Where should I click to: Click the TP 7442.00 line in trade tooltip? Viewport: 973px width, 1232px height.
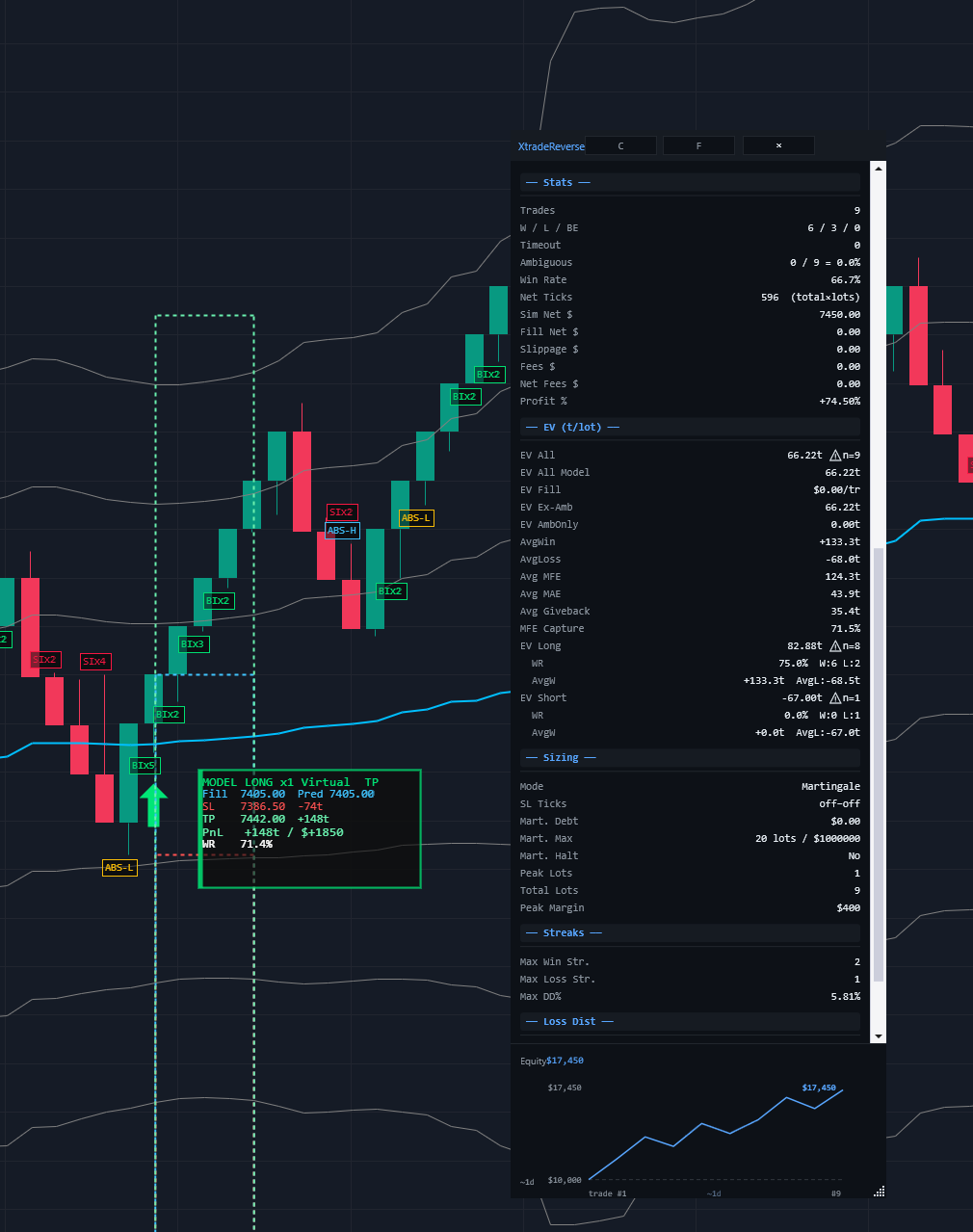pyautogui.click(x=266, y=819)
